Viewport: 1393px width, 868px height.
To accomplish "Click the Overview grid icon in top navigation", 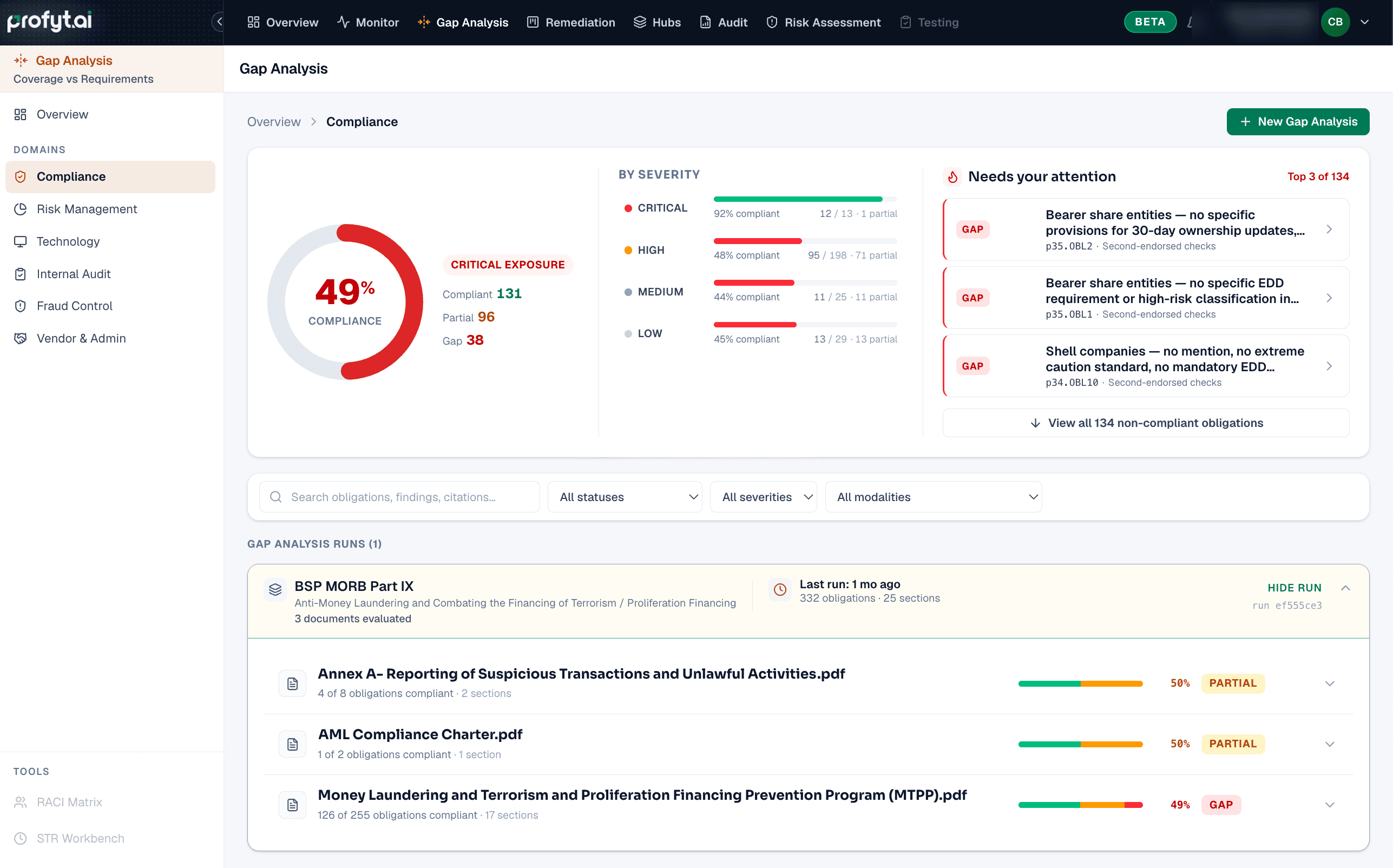I will coord(253,22).
